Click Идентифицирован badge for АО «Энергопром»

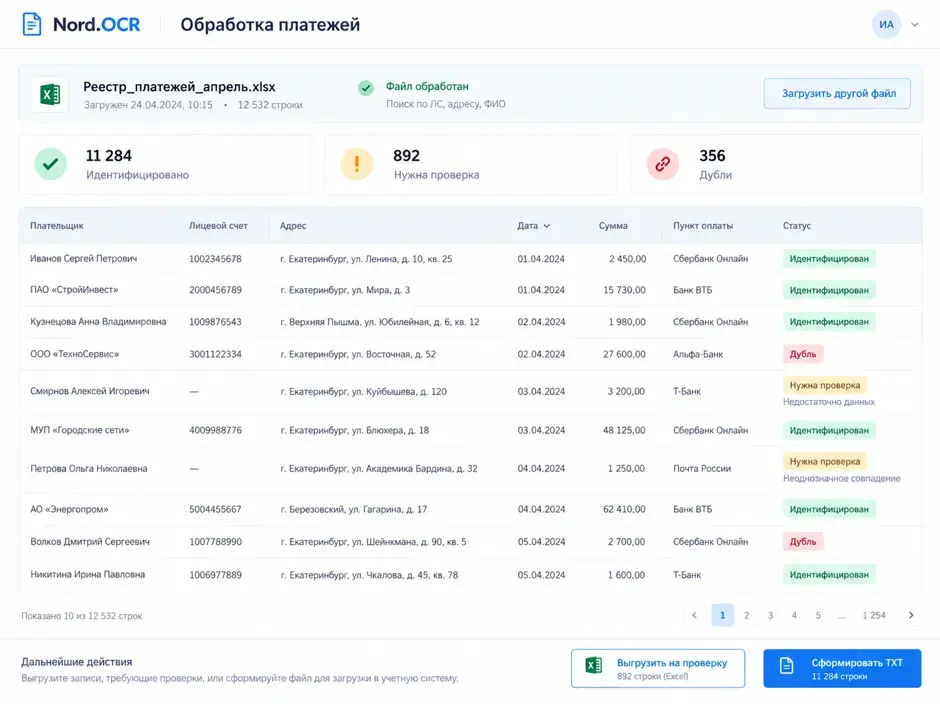829,509
